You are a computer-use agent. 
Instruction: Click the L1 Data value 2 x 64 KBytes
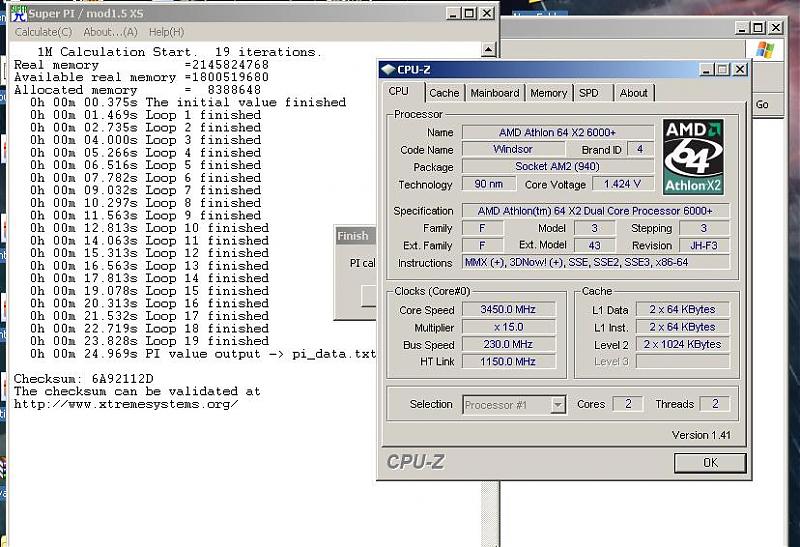point(683,309)
